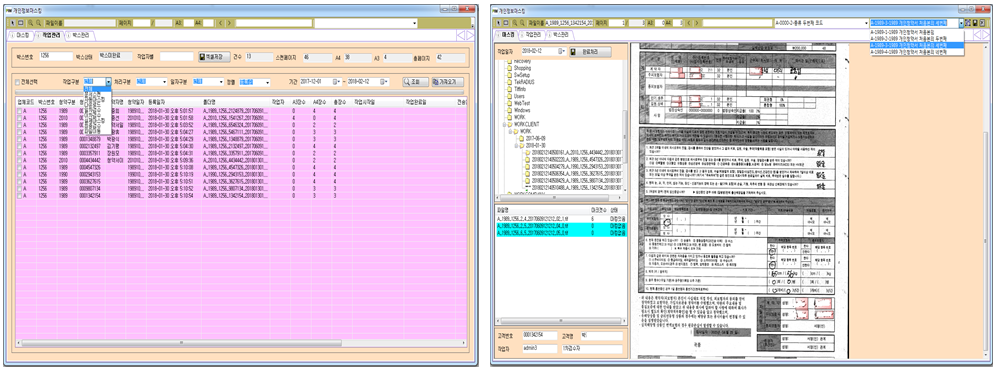The image size is (998, 372).
Task: Click right triangle tab-scroll arrow in left window
Action: [x=470, y=35]
